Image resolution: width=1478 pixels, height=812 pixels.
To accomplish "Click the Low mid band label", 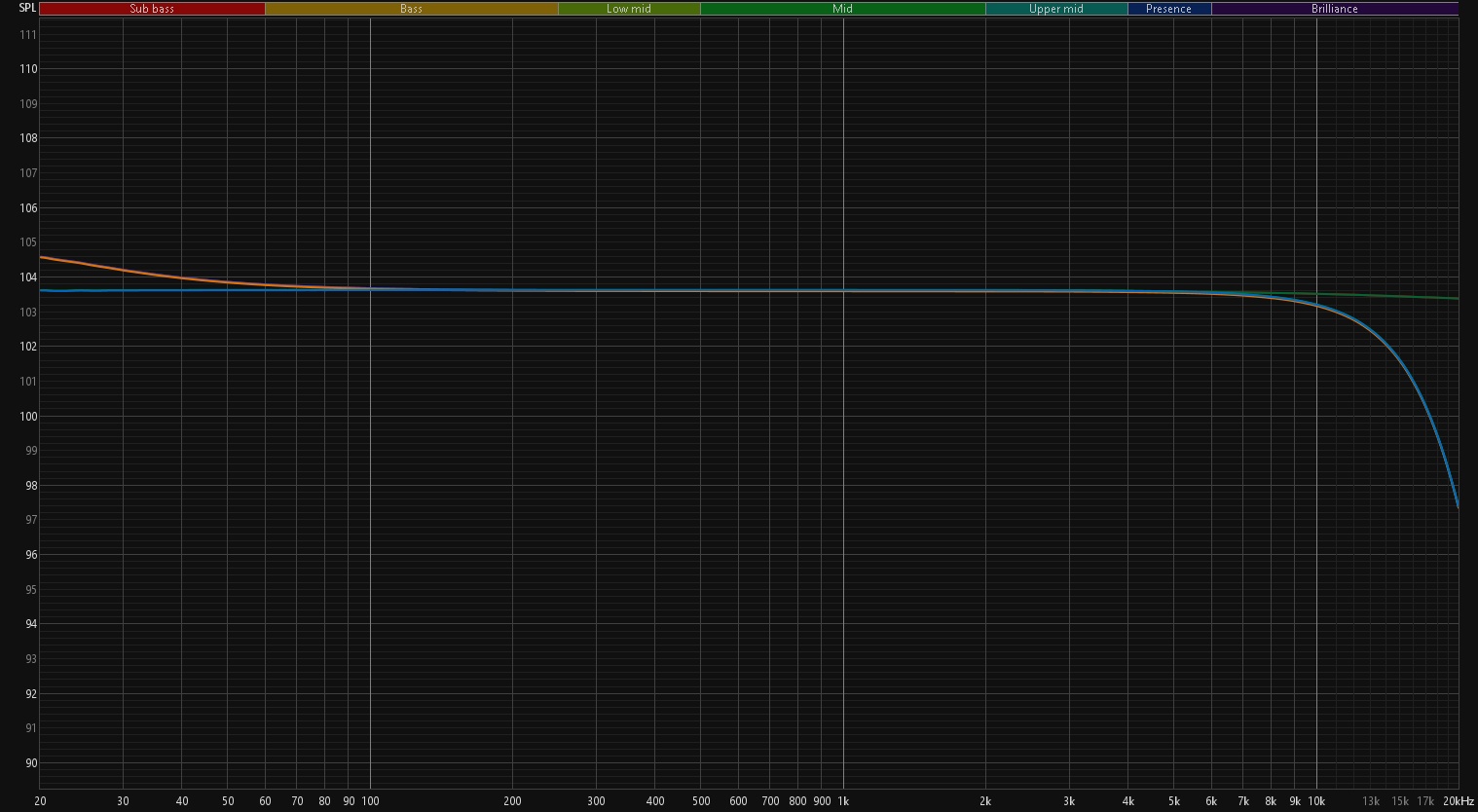I will tap(628, 9).
